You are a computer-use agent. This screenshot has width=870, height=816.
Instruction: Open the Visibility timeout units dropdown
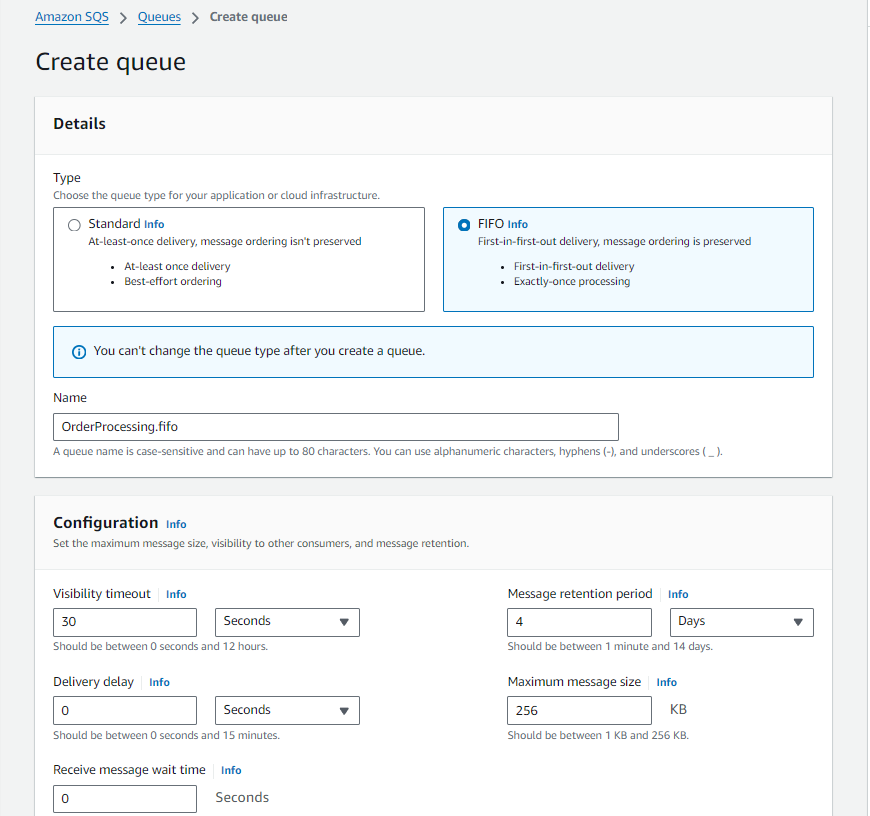287,622
